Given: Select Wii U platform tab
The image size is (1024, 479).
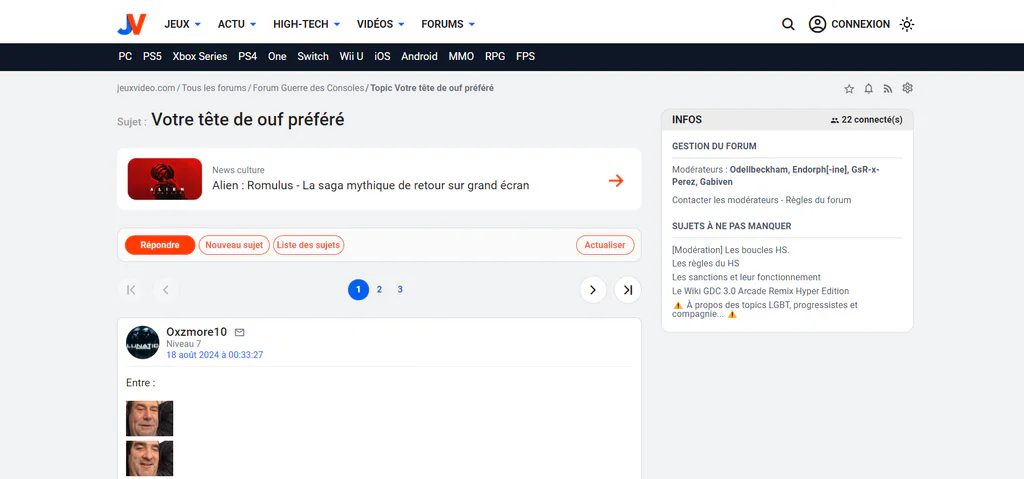Looking at the screenshot, I should pos(351,57).
